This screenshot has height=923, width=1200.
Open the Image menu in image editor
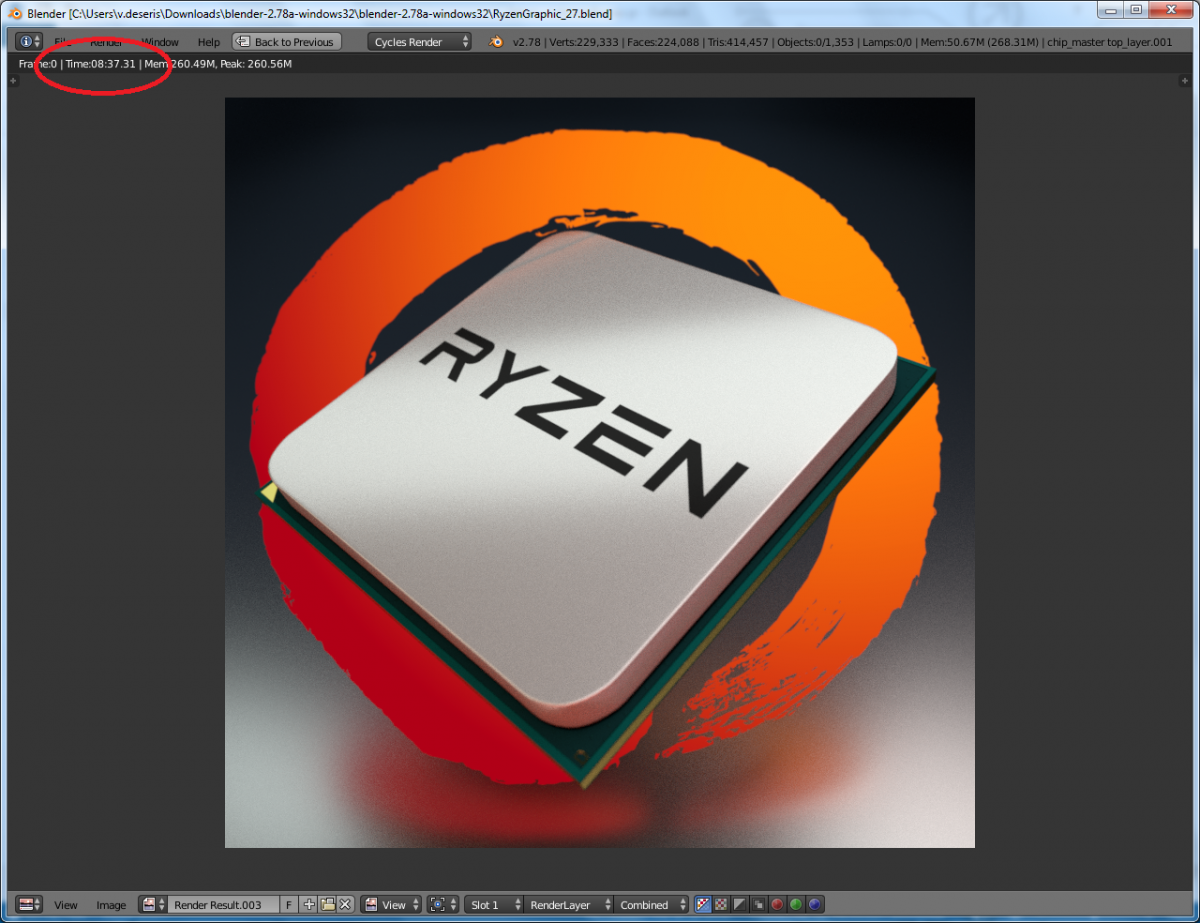click(x=111, y=904)
